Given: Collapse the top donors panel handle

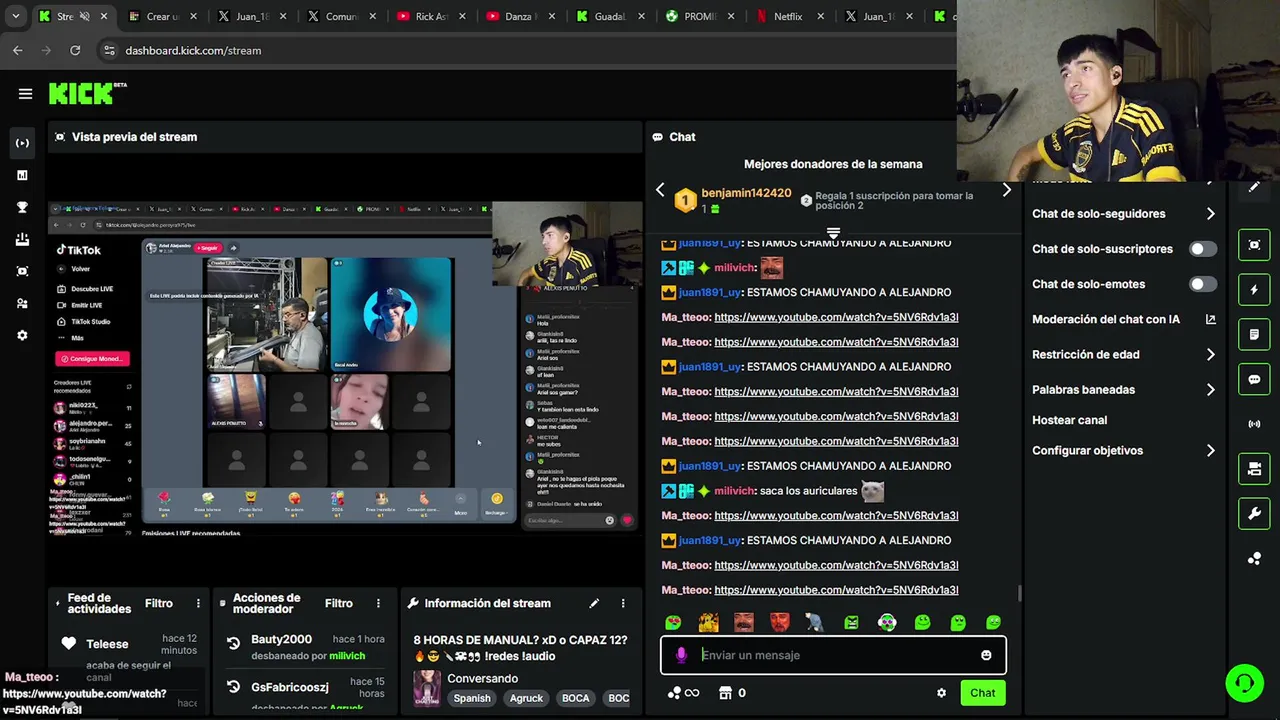Looking at the screenshot, I should tap(833, 233).
